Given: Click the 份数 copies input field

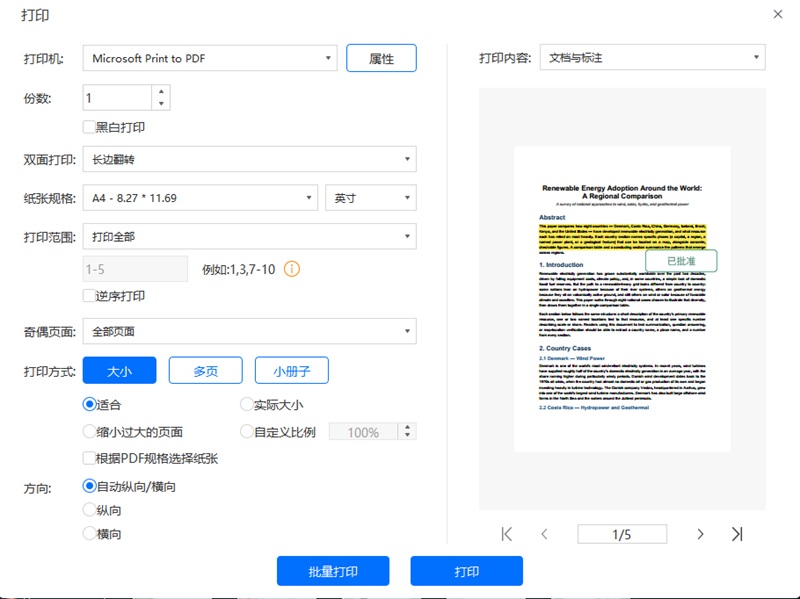Looking at the screenshot, I should tap(117, 97).
